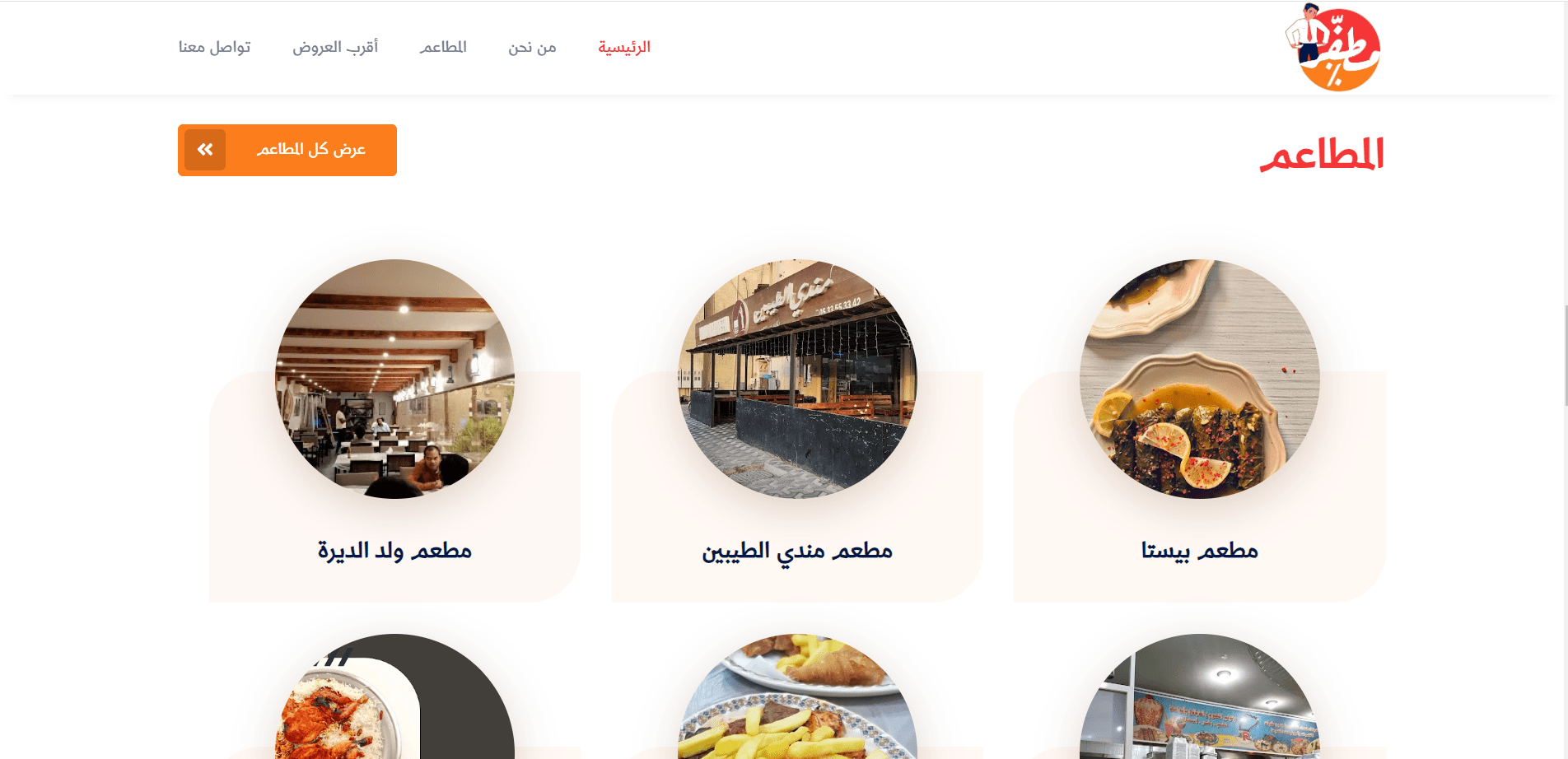The width and height of the screenshot is (1568, 759).
Task: Open the مطعم ولد الديرة title link
Action: coord(395,550)
